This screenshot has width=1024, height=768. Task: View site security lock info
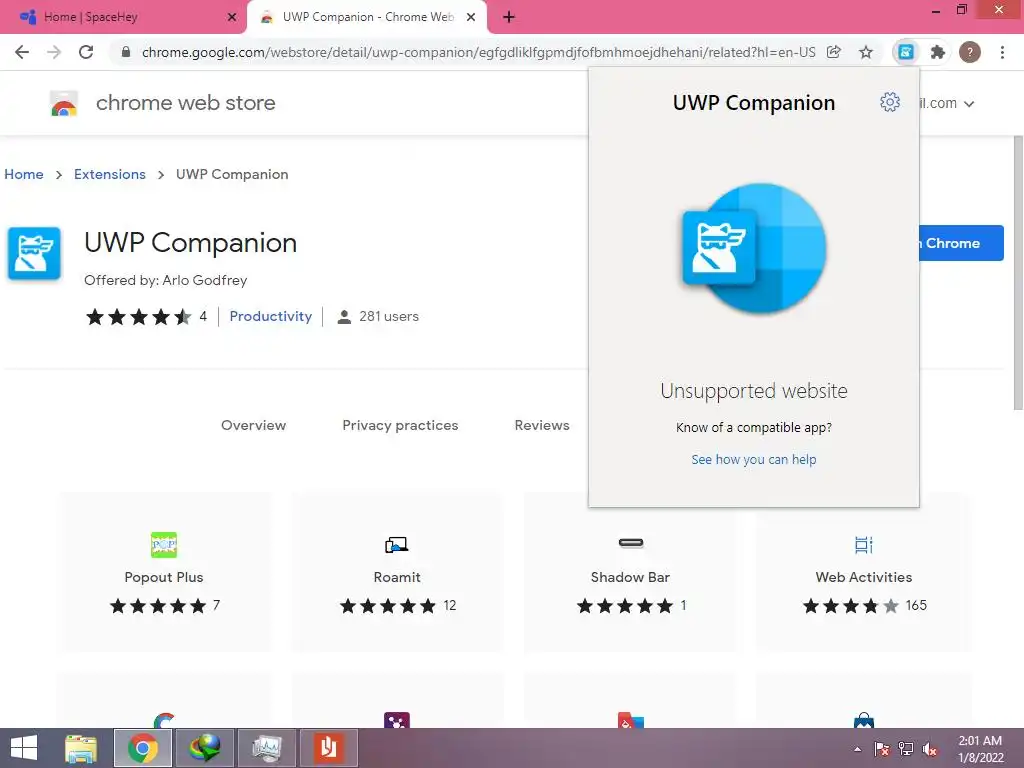(125, 52)
